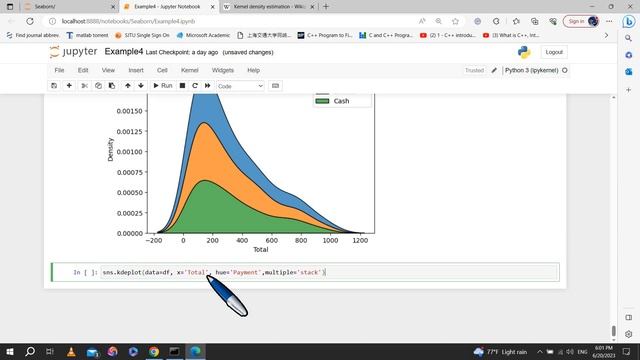Open 'SJTU Single Sign On' bookmark
640x360 pixels.
coord(142,36)
